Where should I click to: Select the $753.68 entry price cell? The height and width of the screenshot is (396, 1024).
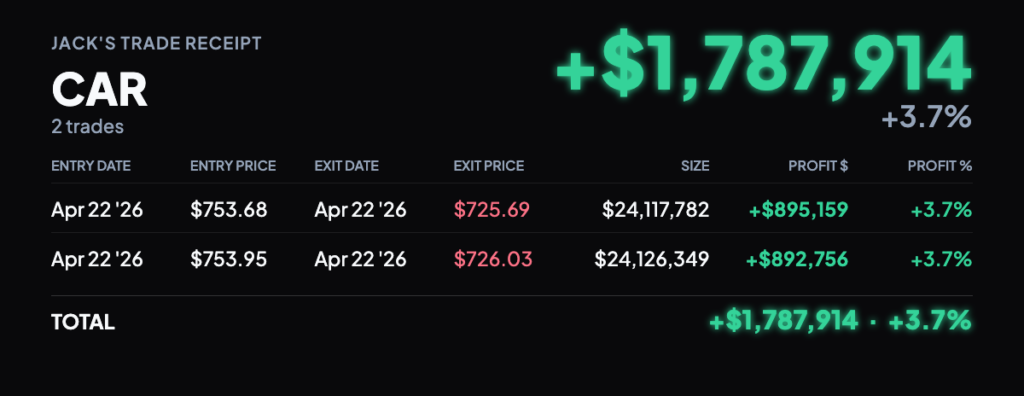229,210
